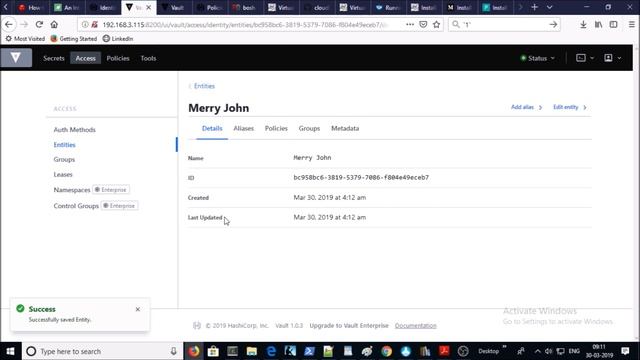Open Auth Methods in sidebar
Viewport: 640px width, 360px height.
[74, 130]
